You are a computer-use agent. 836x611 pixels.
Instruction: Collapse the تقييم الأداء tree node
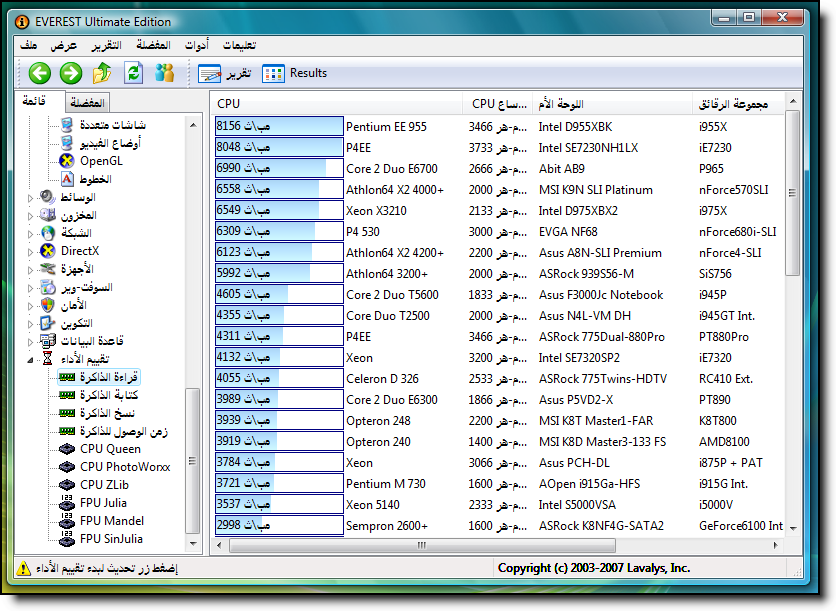tap(30, 360)
